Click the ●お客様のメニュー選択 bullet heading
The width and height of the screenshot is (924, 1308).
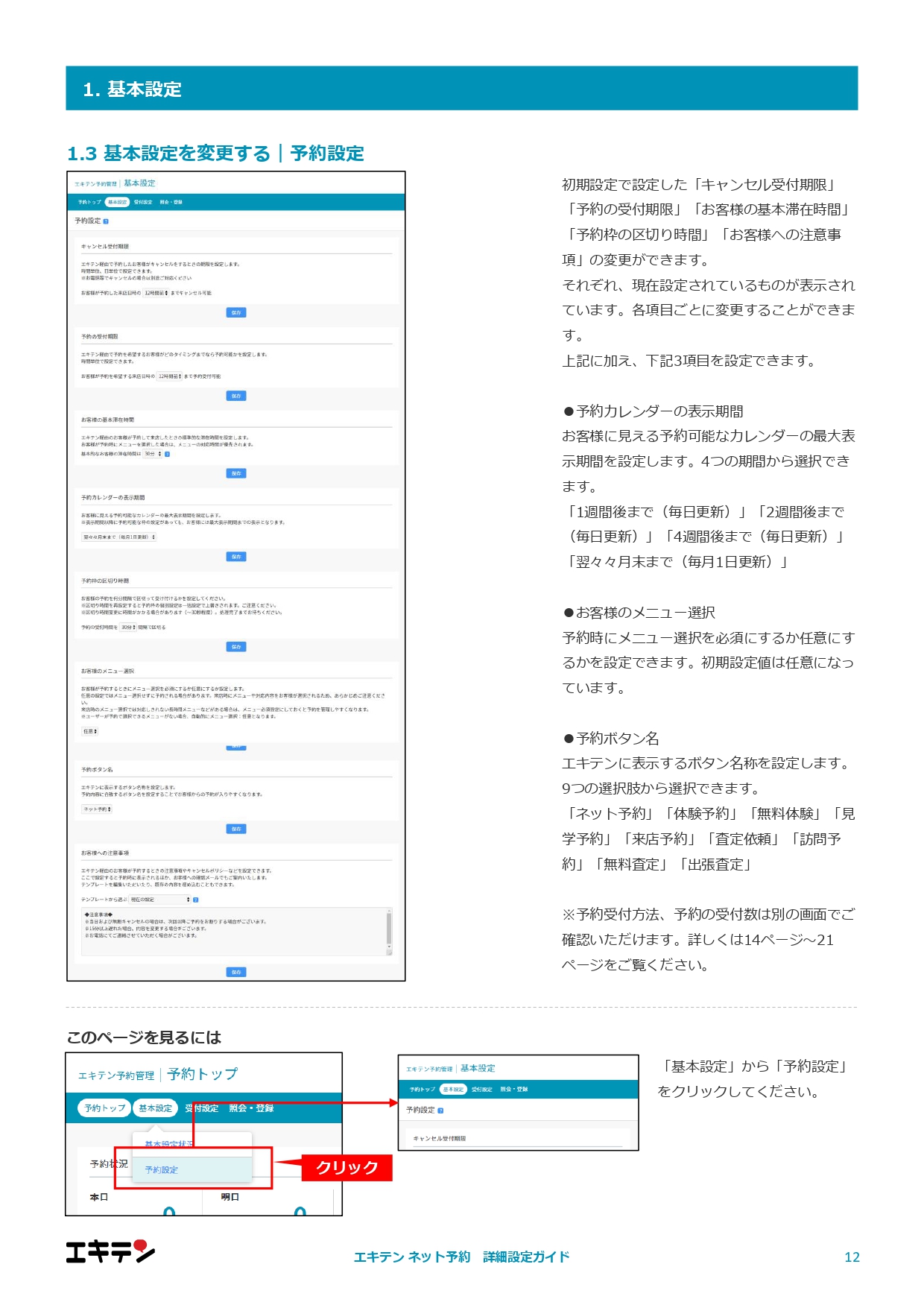pos(639,613)
